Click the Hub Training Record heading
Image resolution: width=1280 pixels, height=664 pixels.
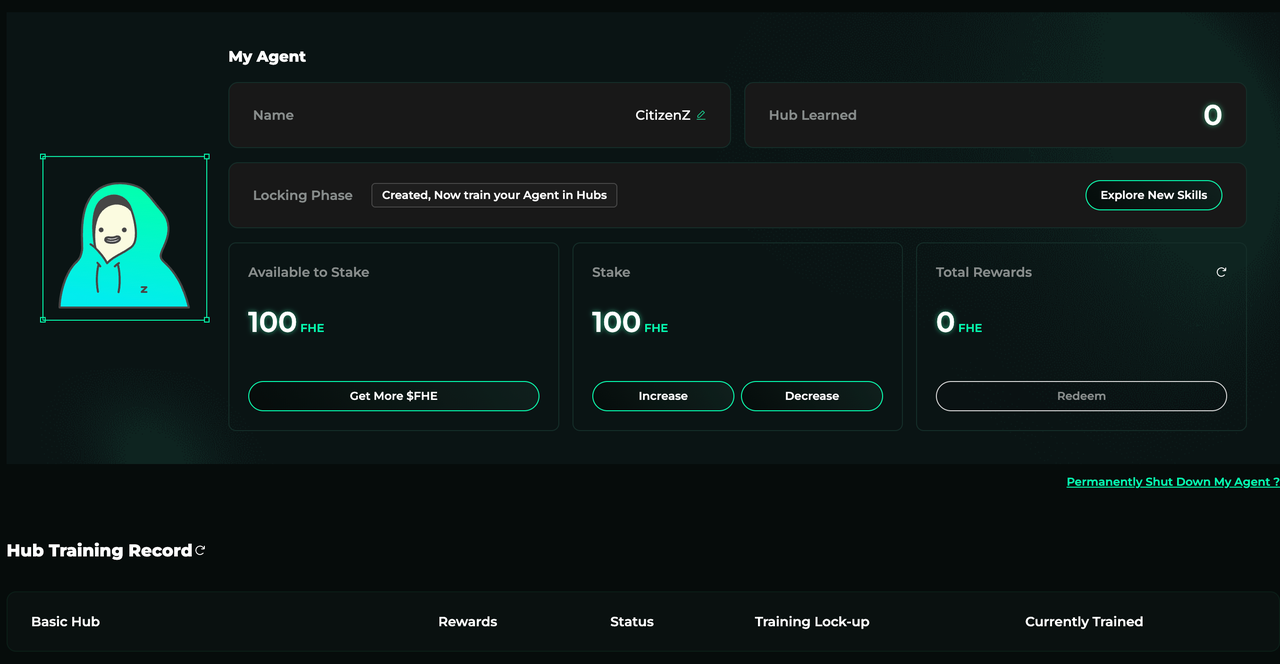99,550
